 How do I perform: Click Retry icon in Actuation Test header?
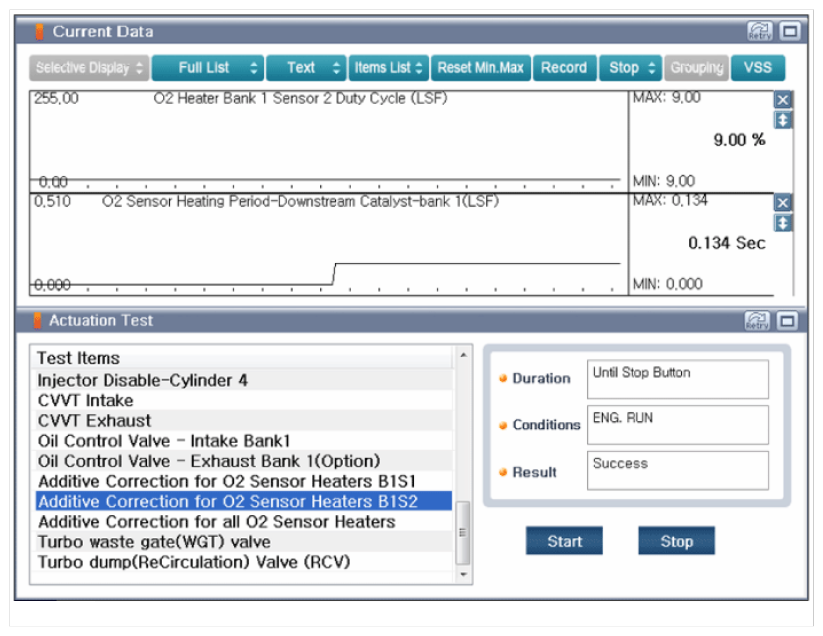pyautogui.click(x=759, y=321)
